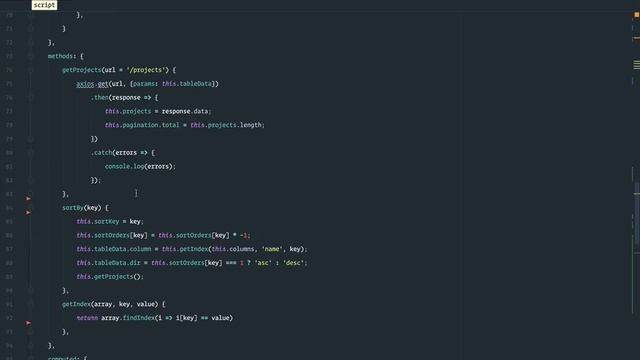Click this.columns in the getIndex call
The width and height of the screenshot is (640, 360).
point(232,249)
